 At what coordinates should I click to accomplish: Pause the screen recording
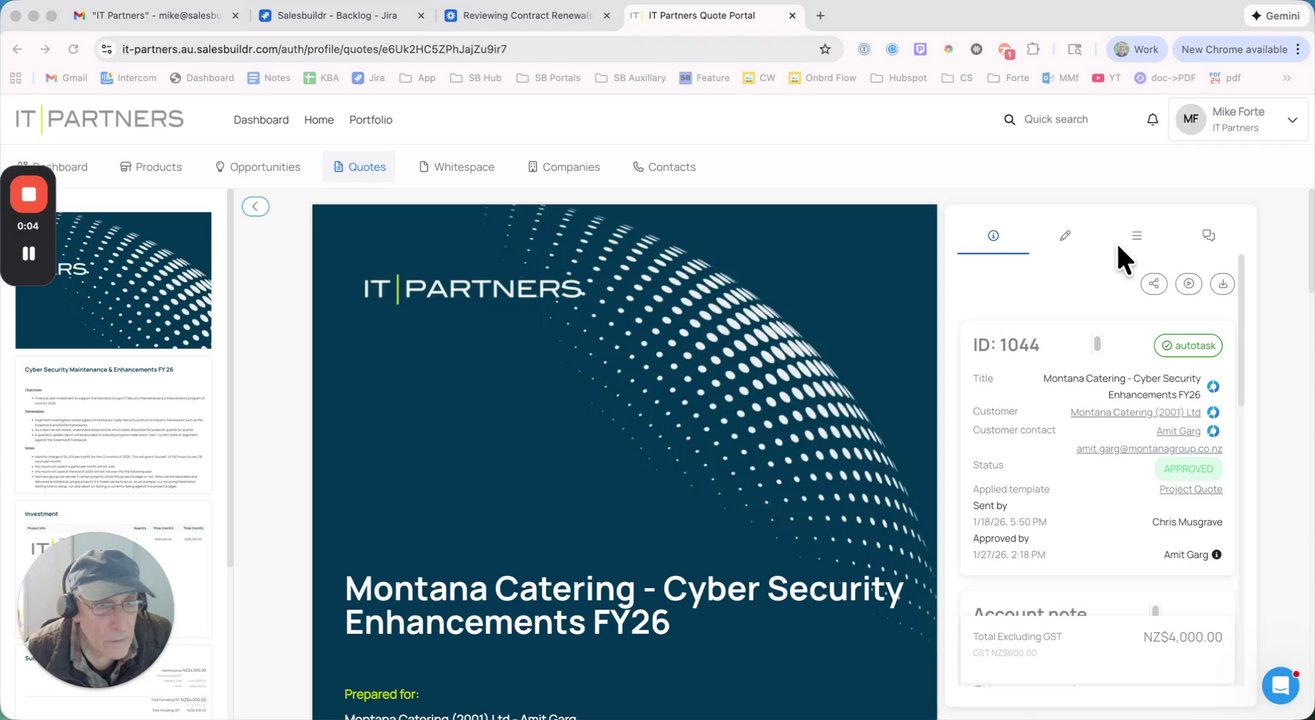coord(29,254)
